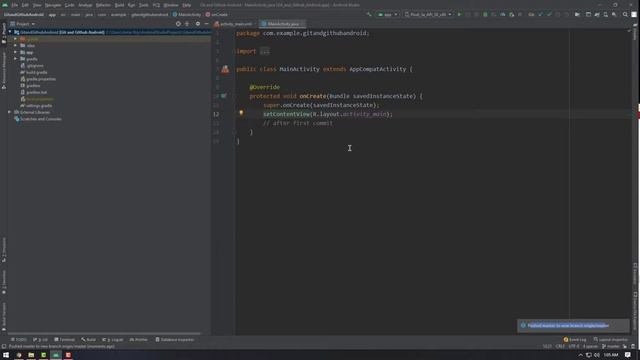Select the MainActivity.java editor tab
Screen dimensions: 640x360
(x=282, y=24)
